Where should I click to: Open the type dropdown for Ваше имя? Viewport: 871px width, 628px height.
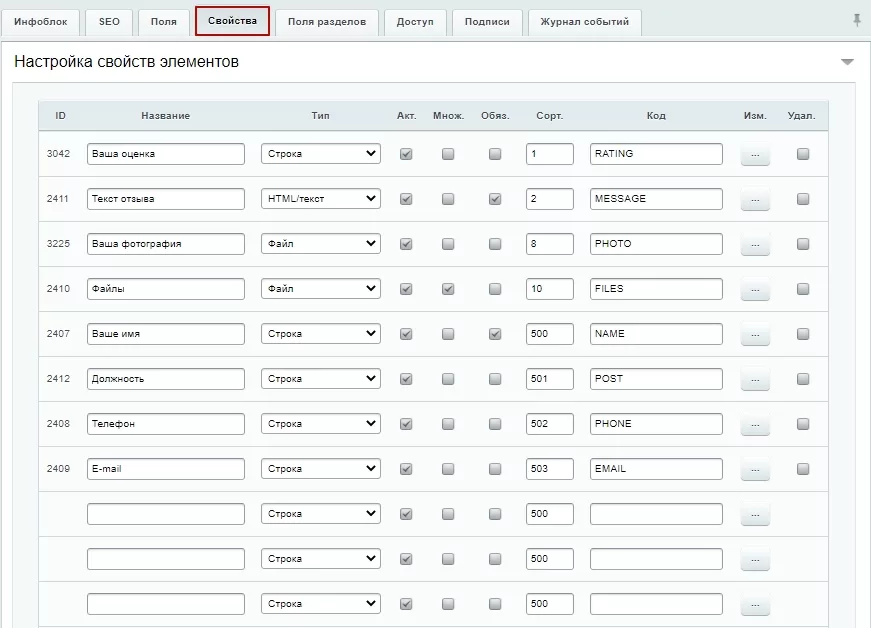pyautogui.click(x=321, y=334)
